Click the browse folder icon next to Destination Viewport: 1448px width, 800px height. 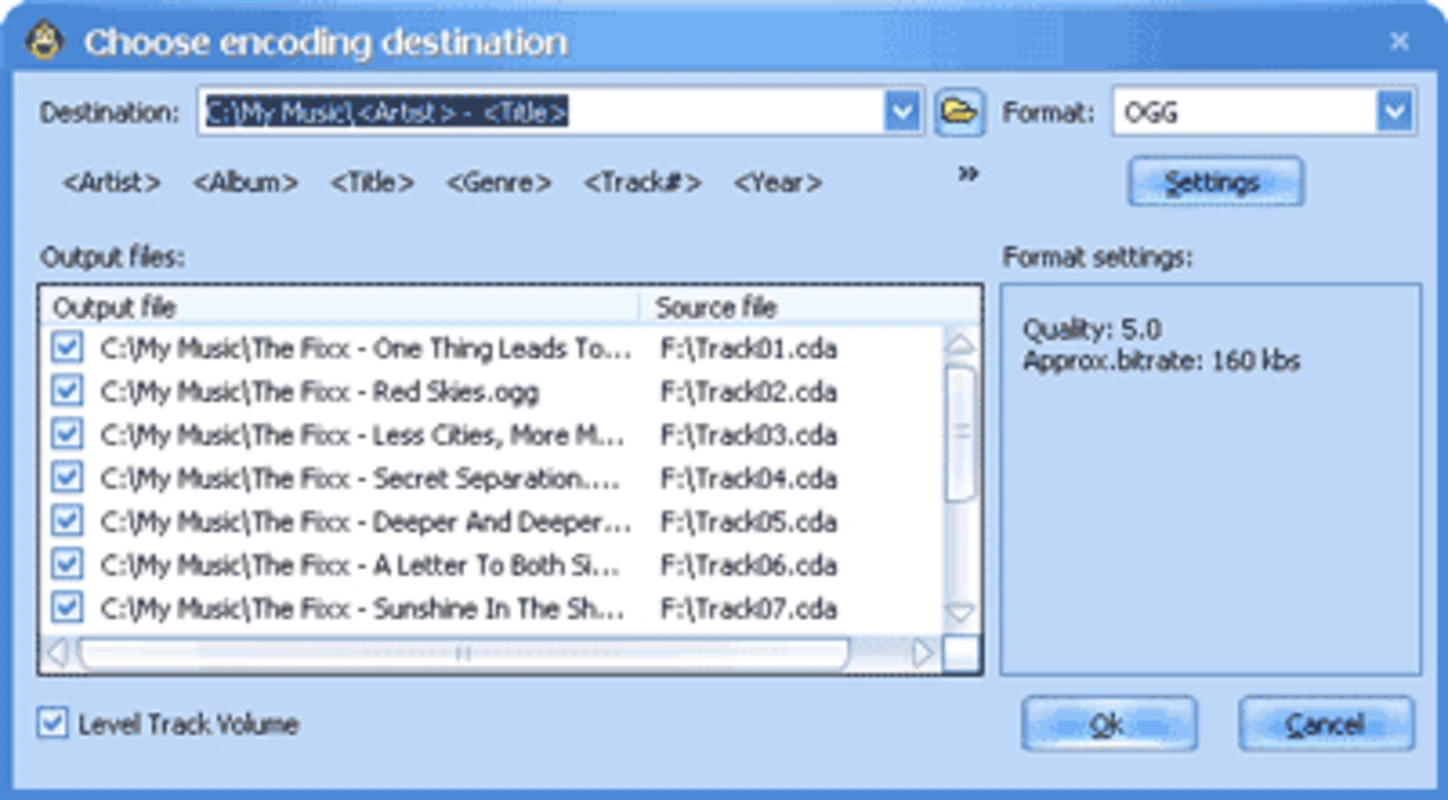tap(958, 112)
